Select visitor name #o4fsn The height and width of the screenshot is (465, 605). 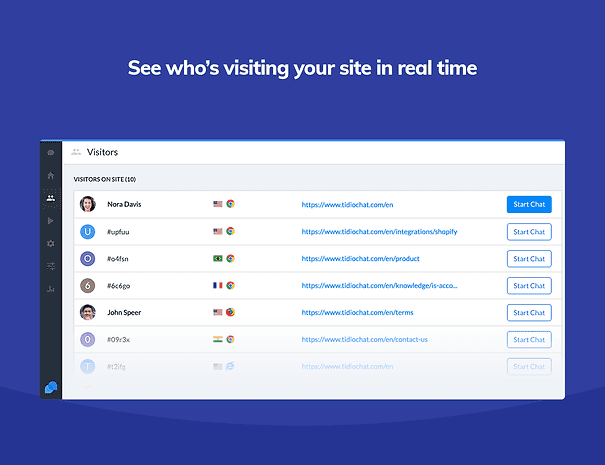[119, 258]
